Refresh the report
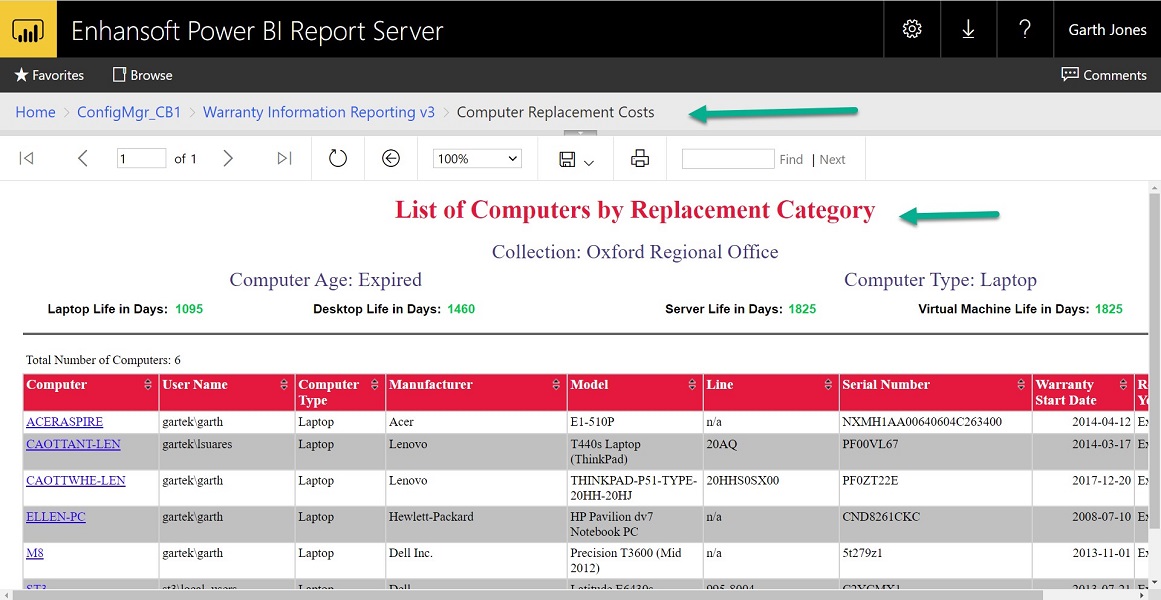Screen dimensions: 1161x600 click(x=338, y=158)
